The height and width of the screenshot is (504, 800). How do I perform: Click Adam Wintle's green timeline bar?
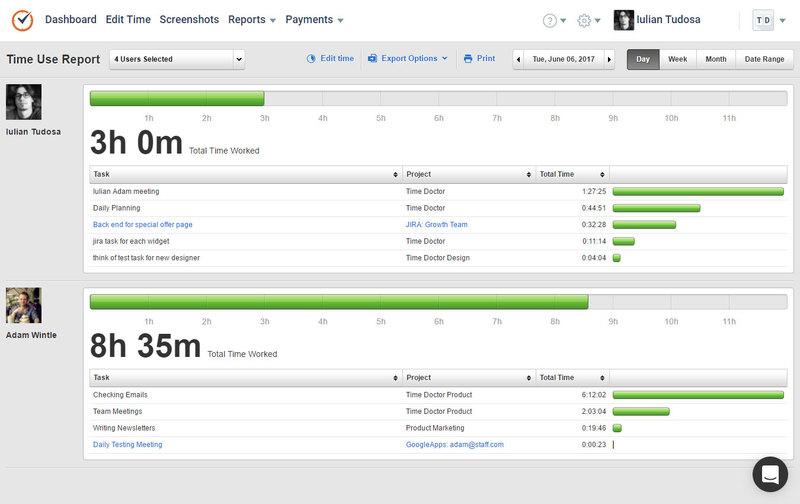tap(338, 302)
